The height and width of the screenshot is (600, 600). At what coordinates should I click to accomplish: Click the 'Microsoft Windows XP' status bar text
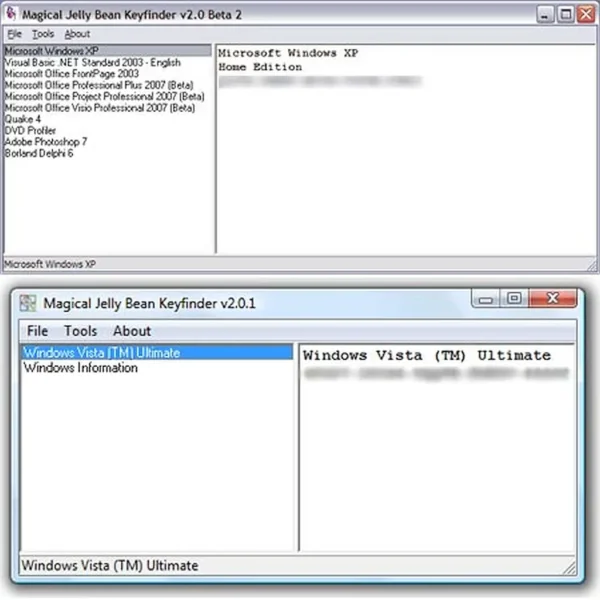point(50,264)
